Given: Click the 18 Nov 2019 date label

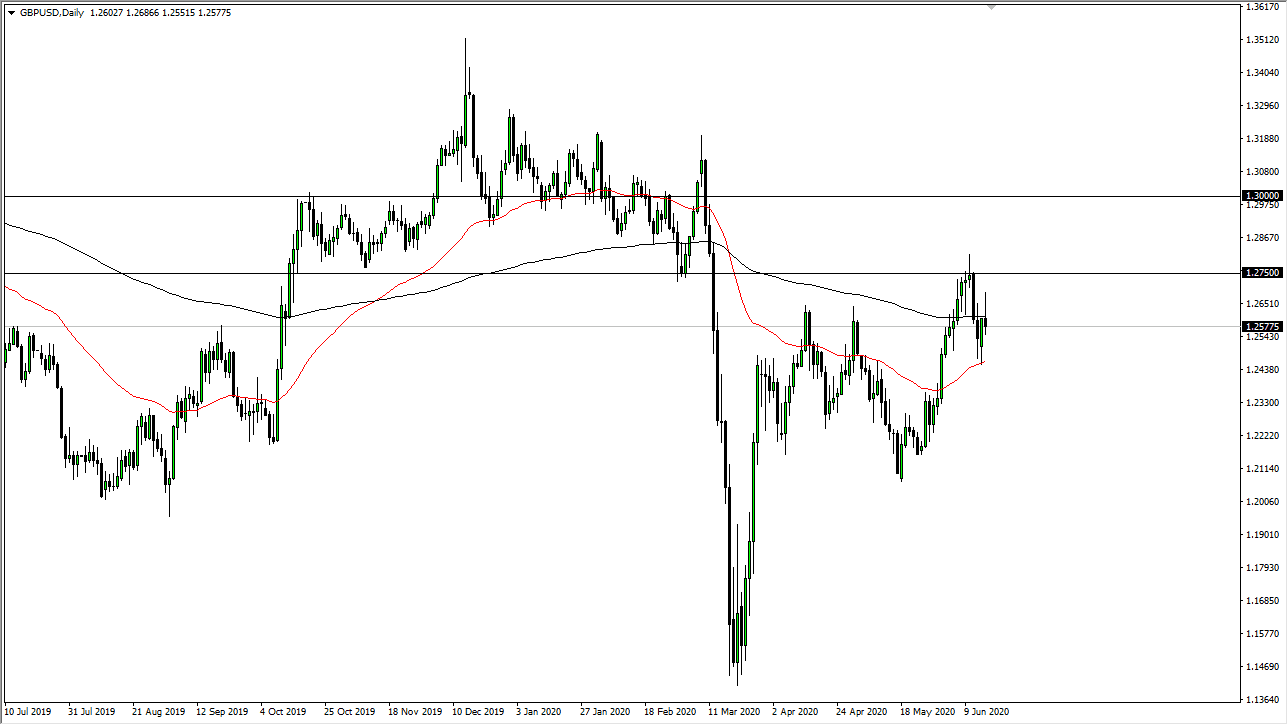Looking at the screenshot, I should [x=413, y=713].
